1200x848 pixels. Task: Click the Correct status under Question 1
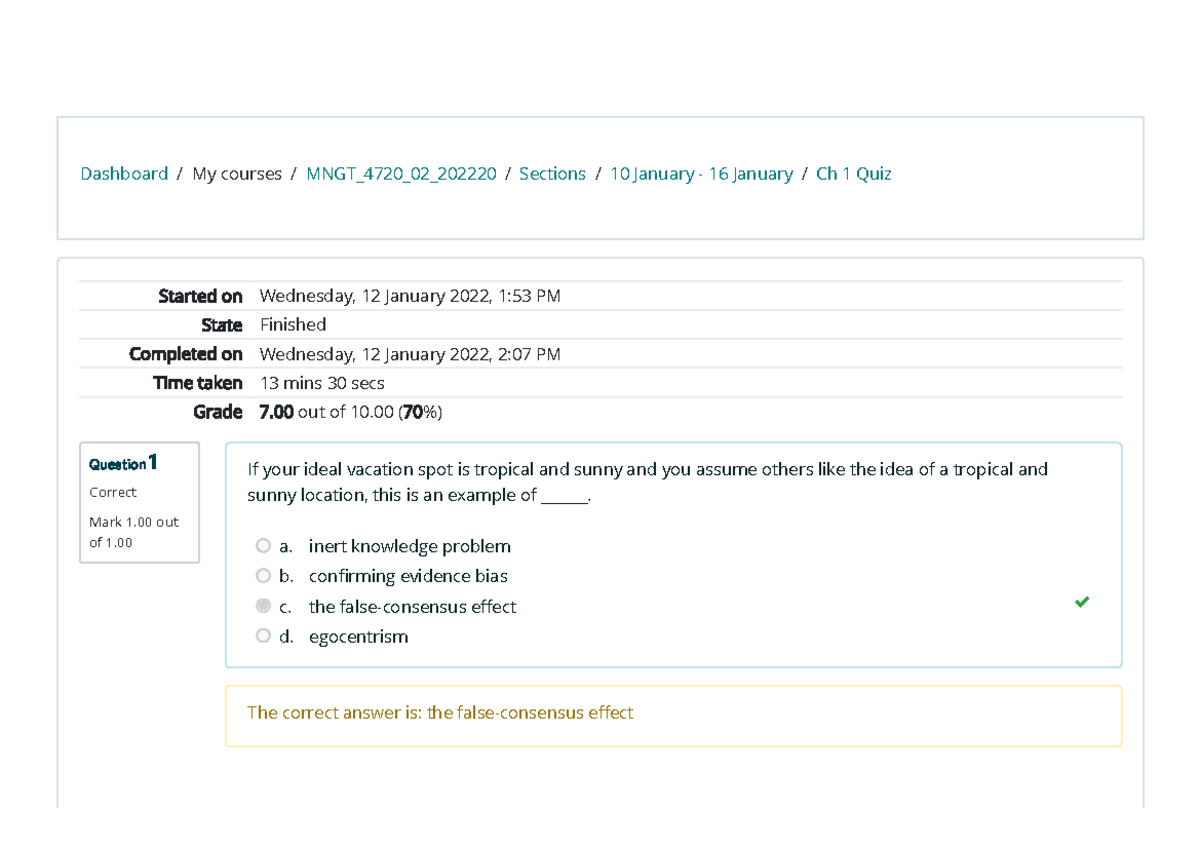111,491
